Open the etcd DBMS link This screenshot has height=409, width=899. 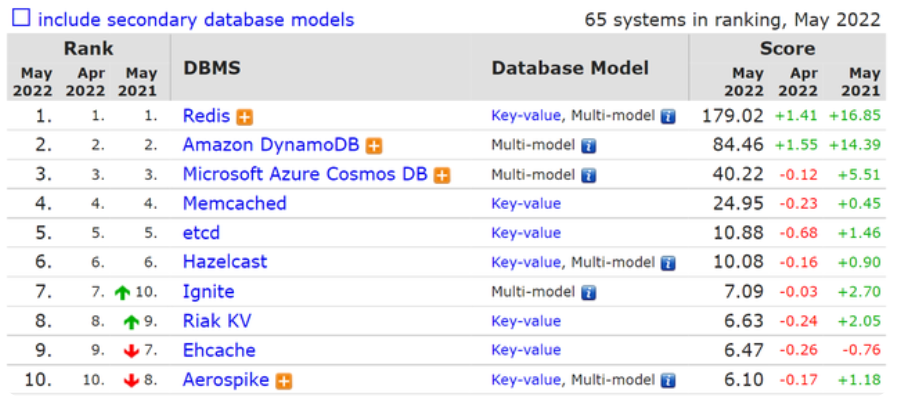coord(201,233)
